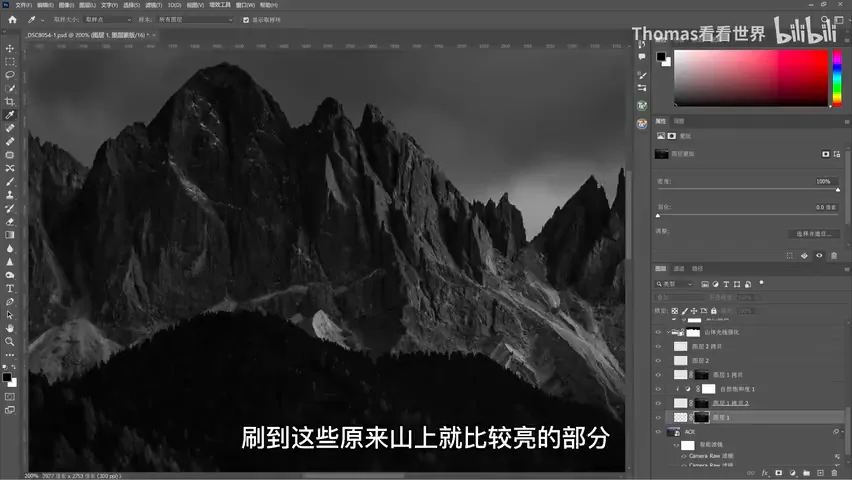Select the Zoom tool
852x480 pixels.
tap(10, 341)
